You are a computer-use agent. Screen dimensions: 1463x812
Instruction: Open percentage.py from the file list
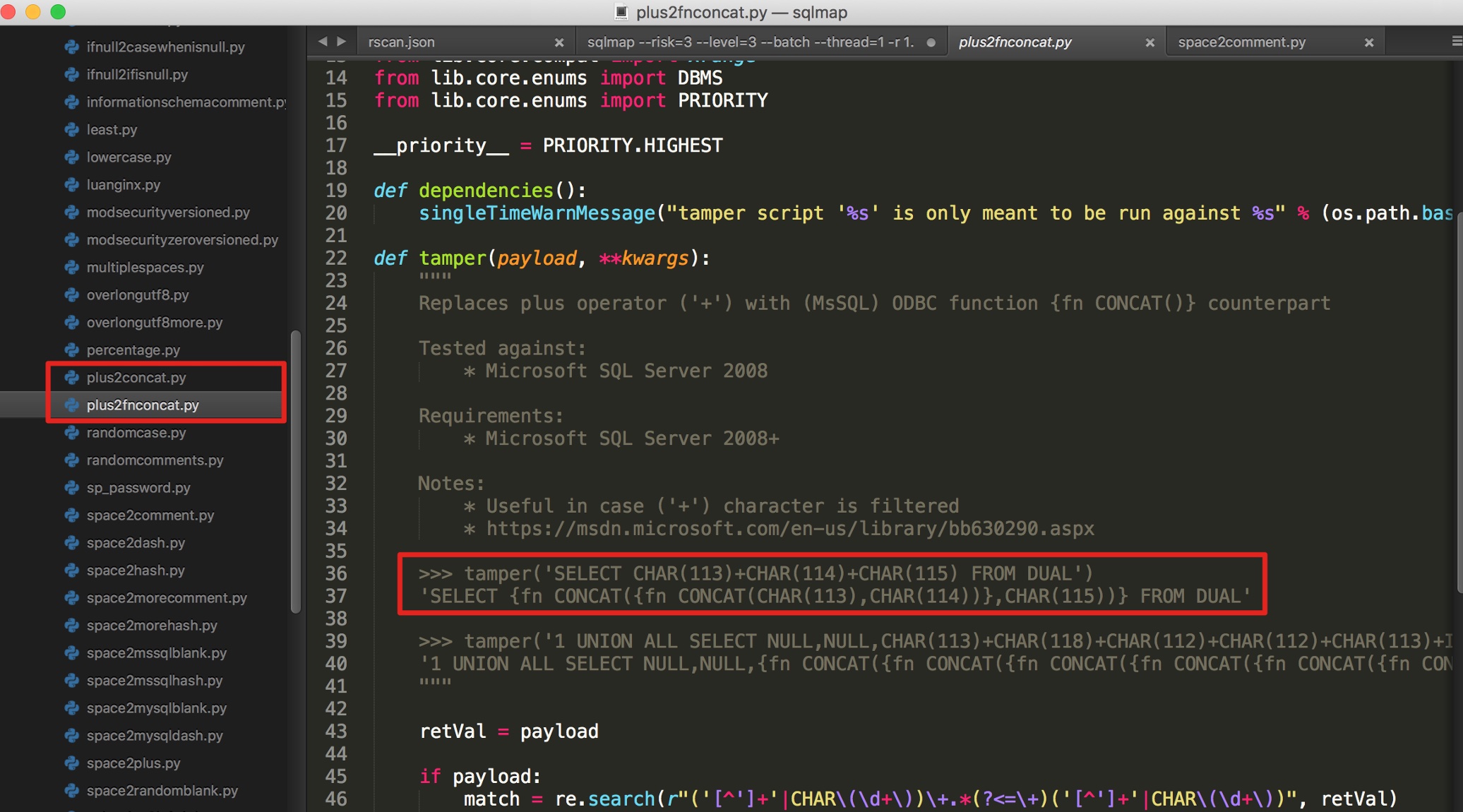133,350
